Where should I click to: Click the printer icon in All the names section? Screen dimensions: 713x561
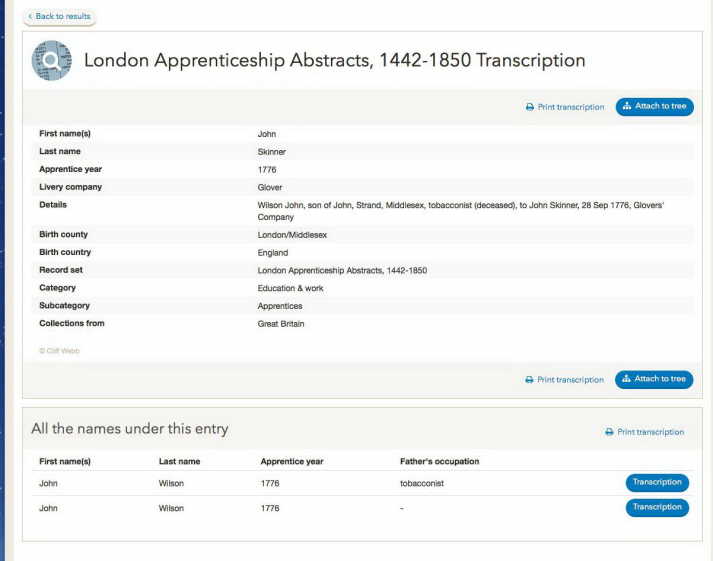[609, 432]
